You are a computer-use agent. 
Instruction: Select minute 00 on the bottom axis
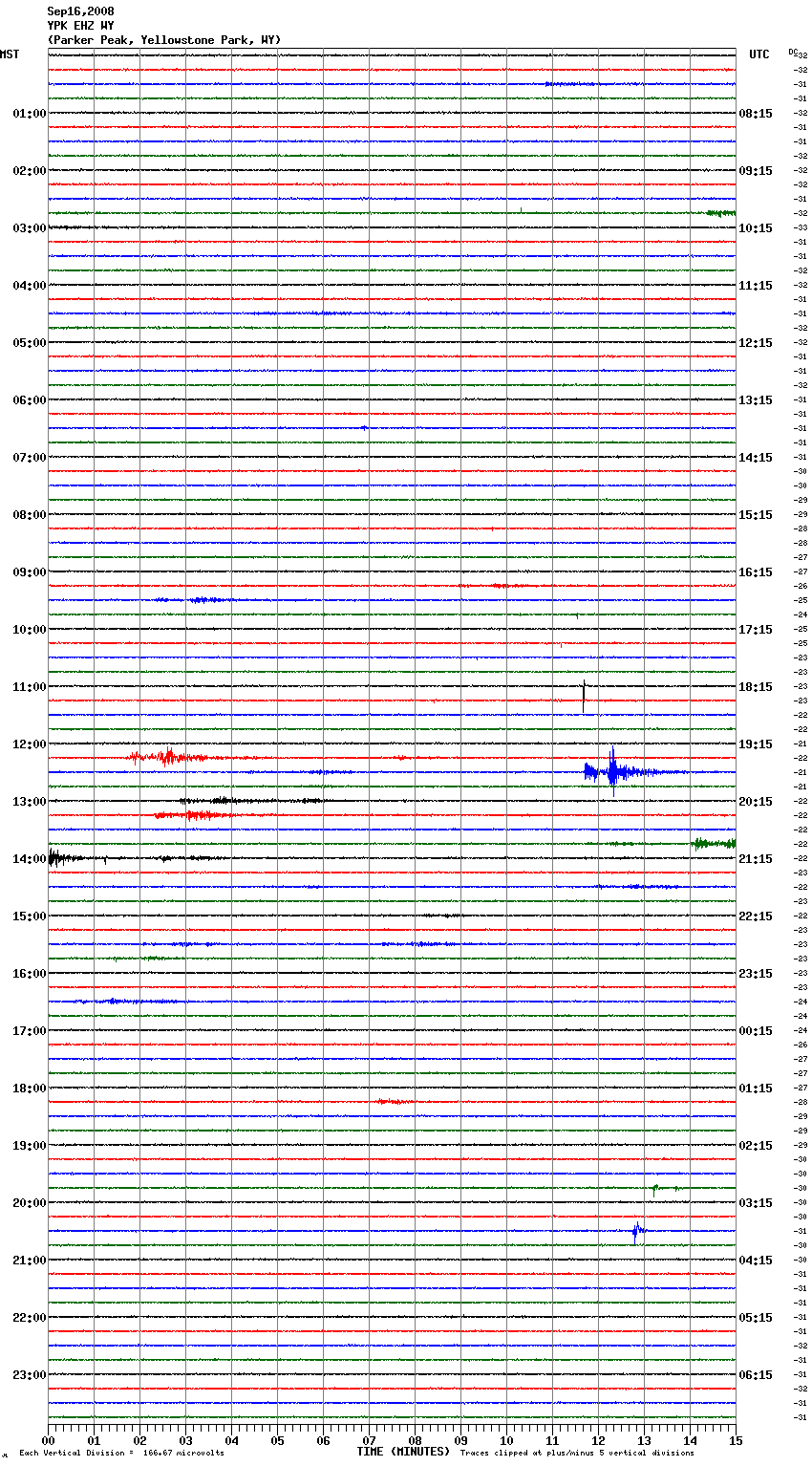tap(48, 1440)
